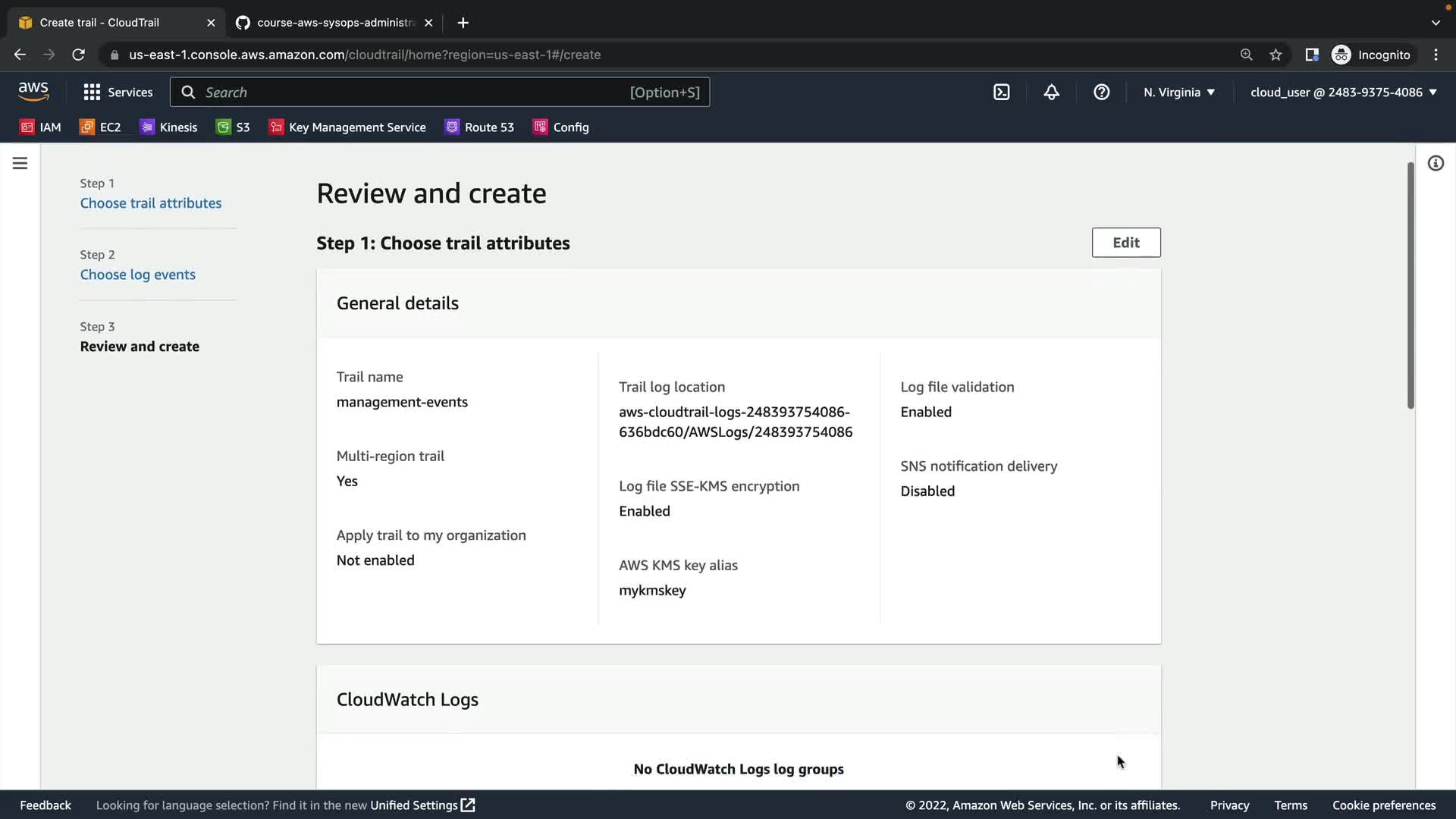Screen dimensions: 1456x819
Task: Open the Kinesis favorite shortcut
Action: pos(169,127)
